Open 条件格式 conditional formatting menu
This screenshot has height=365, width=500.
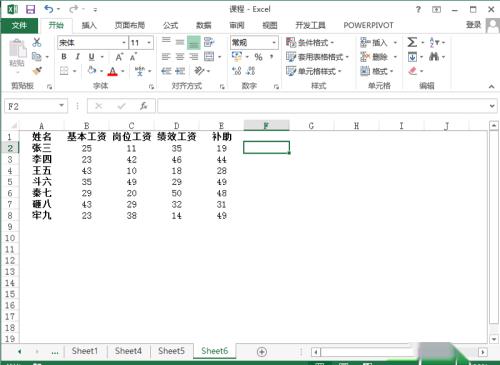[x=310, y=42]
